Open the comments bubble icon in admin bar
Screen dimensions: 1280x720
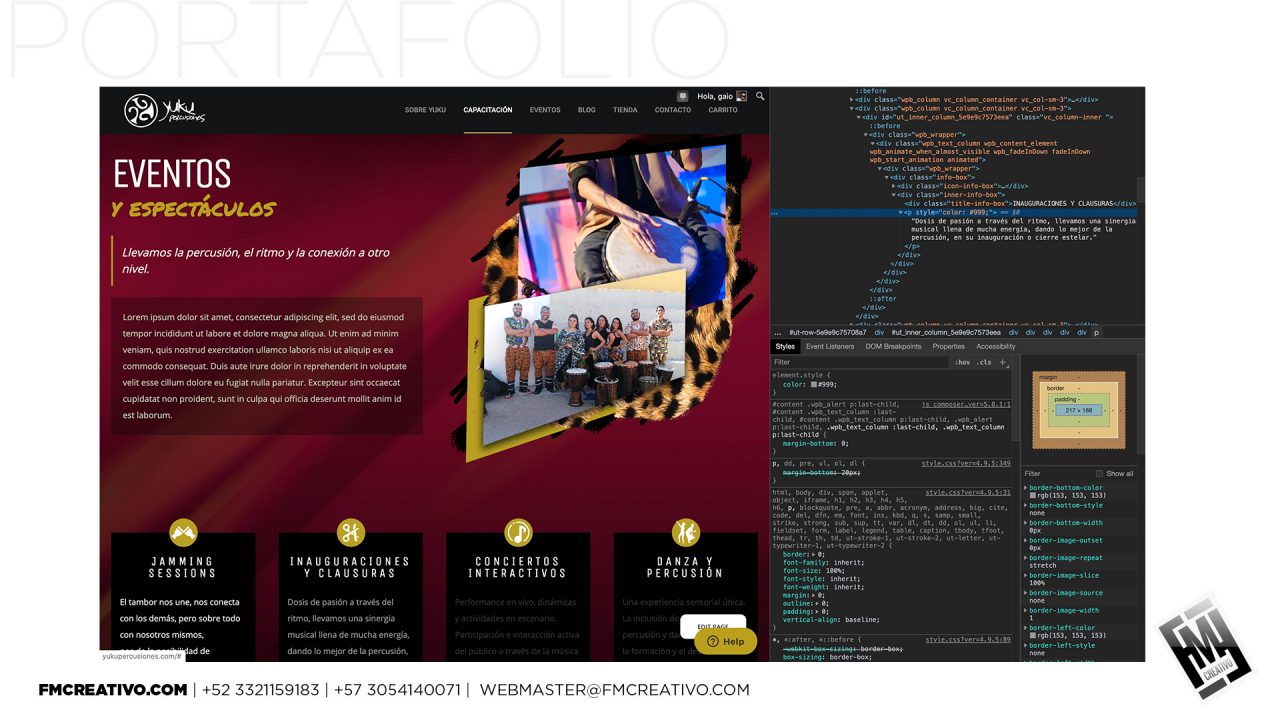[682, 96]
